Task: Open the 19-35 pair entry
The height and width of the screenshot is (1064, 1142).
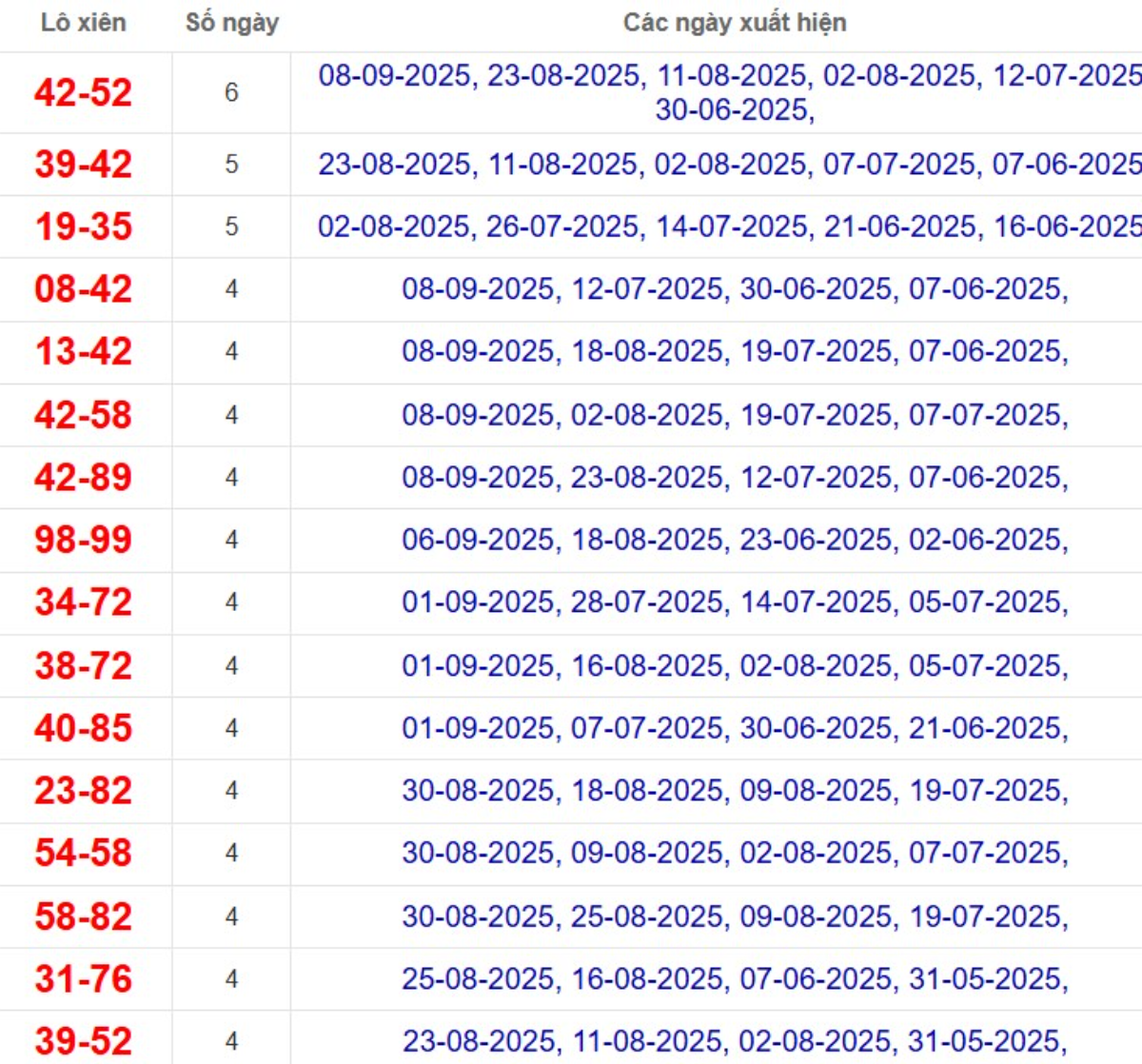Action: point(84,227)
